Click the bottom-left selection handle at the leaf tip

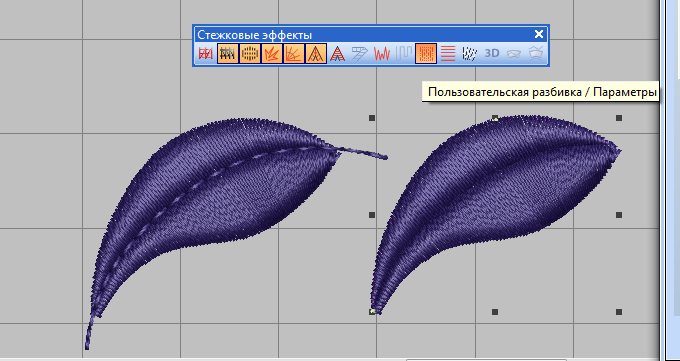point(372,312)
